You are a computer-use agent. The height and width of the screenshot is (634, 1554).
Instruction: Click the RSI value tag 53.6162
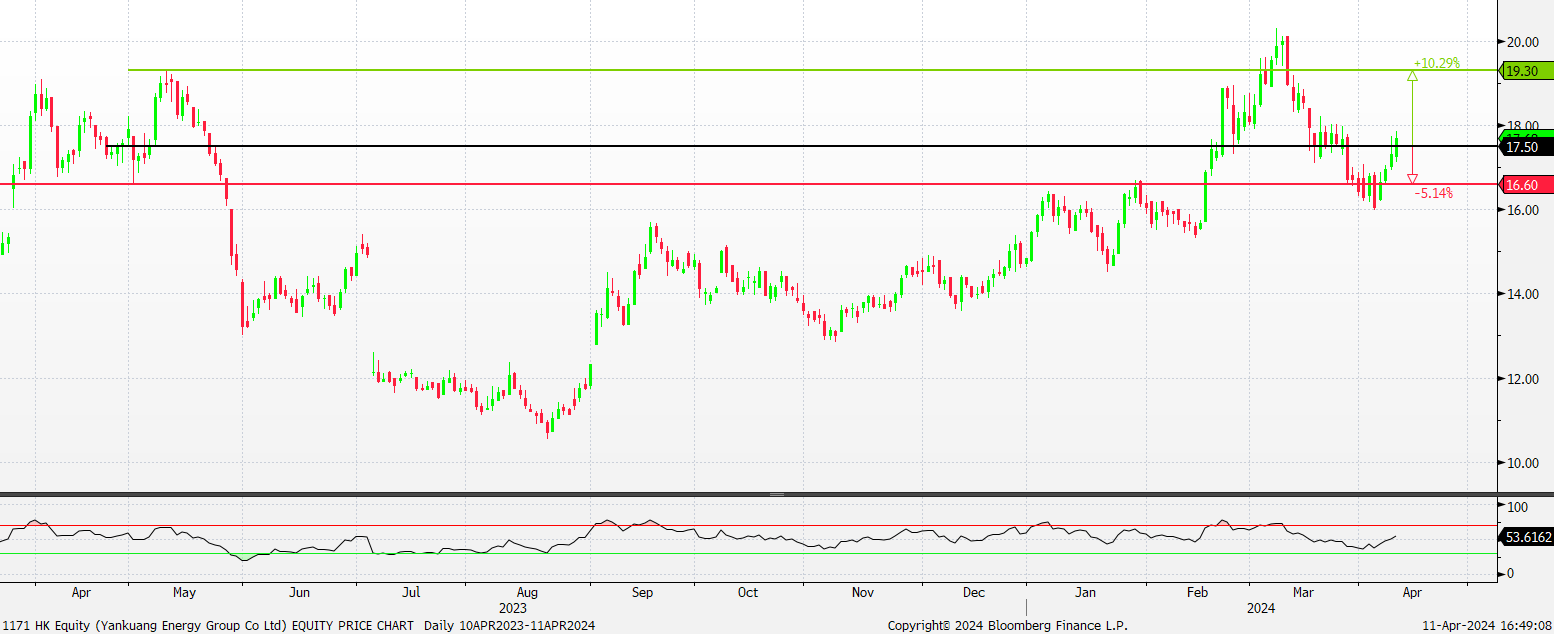1528,537
